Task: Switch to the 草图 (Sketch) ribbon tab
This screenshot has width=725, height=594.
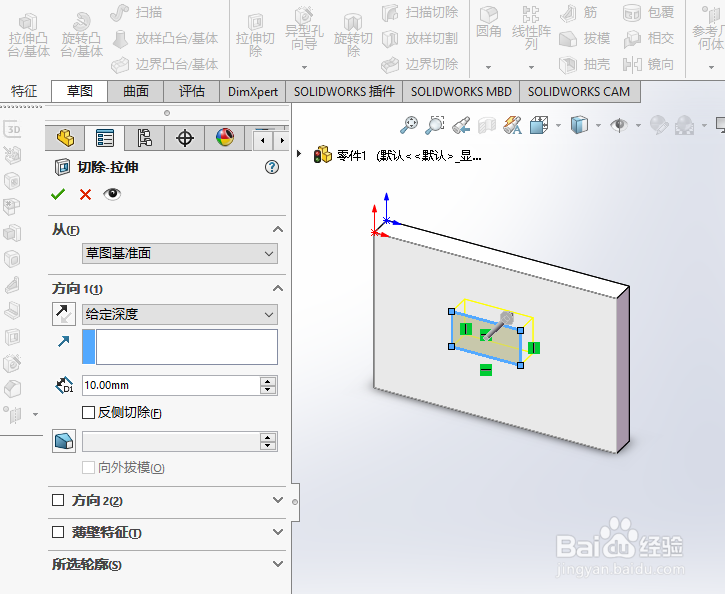Action: pyautogui.click(x=80, y=91)
